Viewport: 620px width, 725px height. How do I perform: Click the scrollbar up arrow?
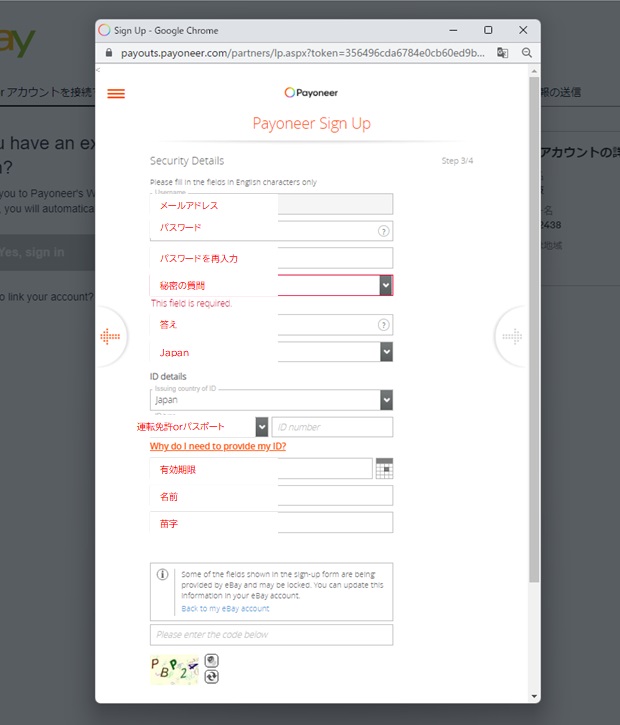point(534,71)
